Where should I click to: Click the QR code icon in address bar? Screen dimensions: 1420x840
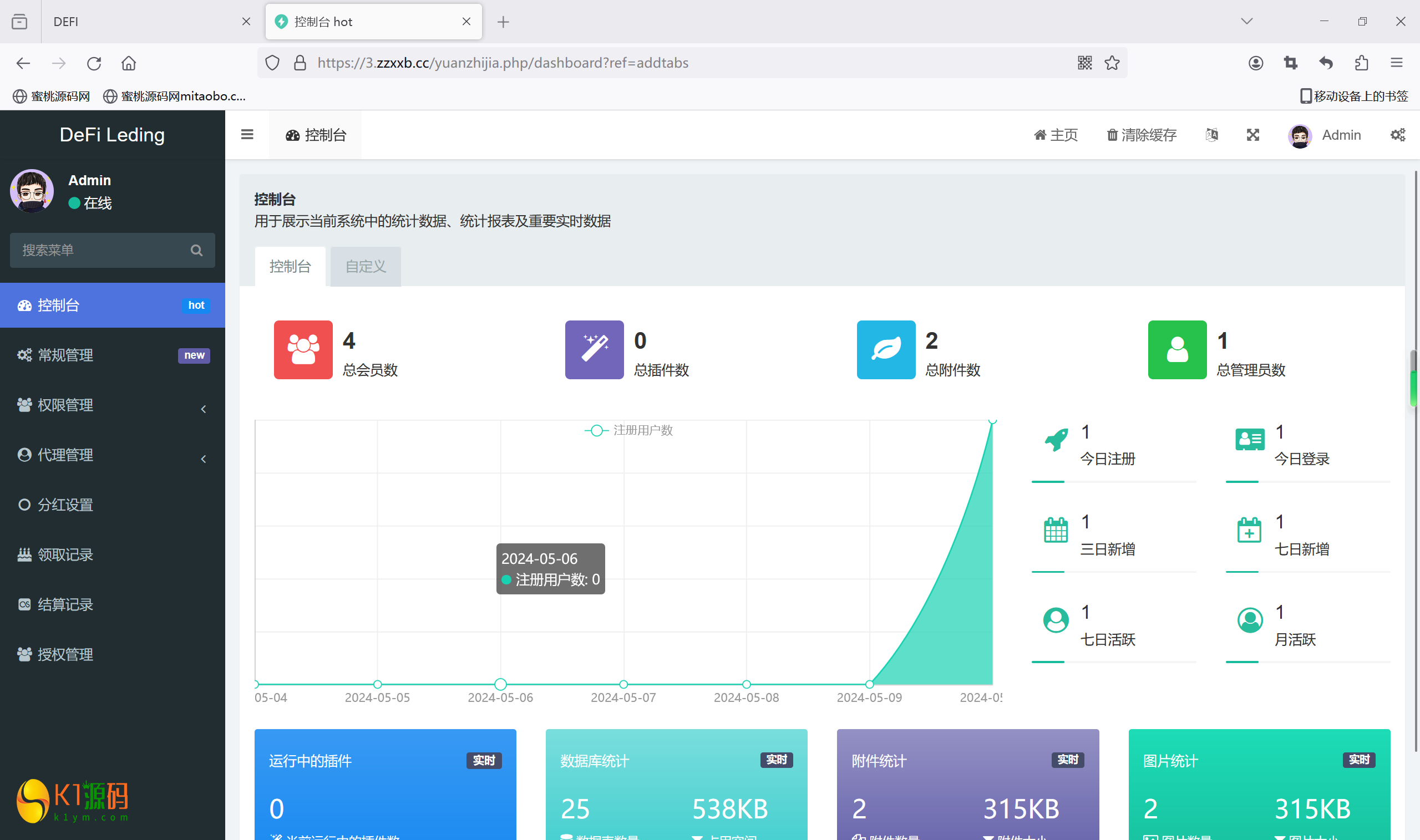[1084, 63]
